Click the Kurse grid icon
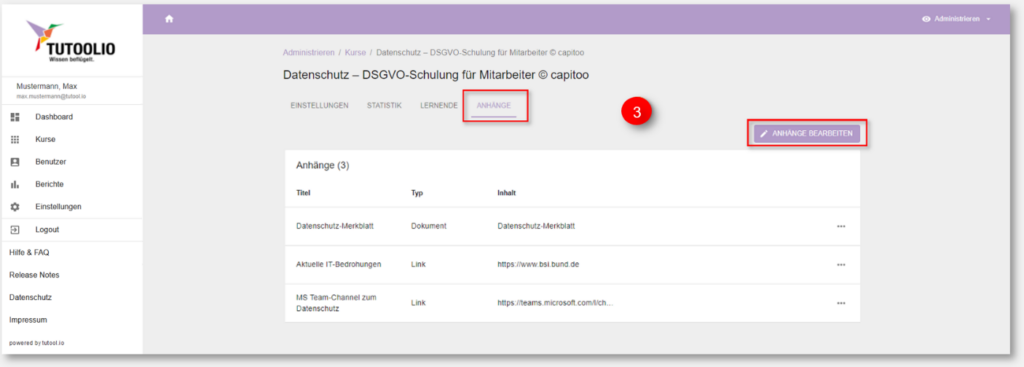 coord(16,139)
